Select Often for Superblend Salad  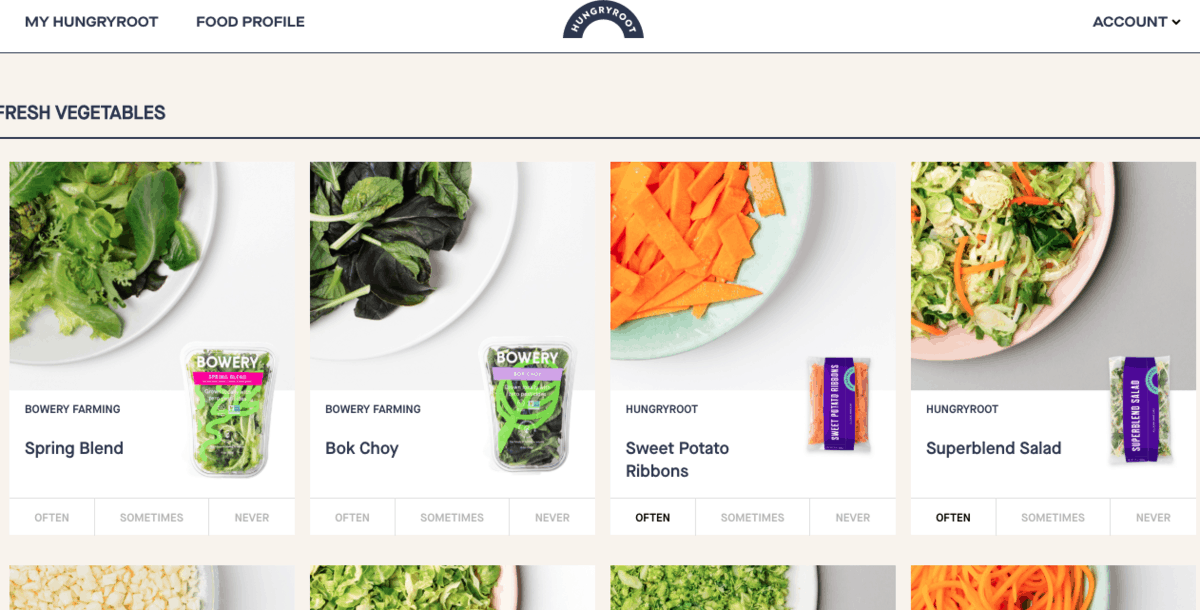point(953,517)
